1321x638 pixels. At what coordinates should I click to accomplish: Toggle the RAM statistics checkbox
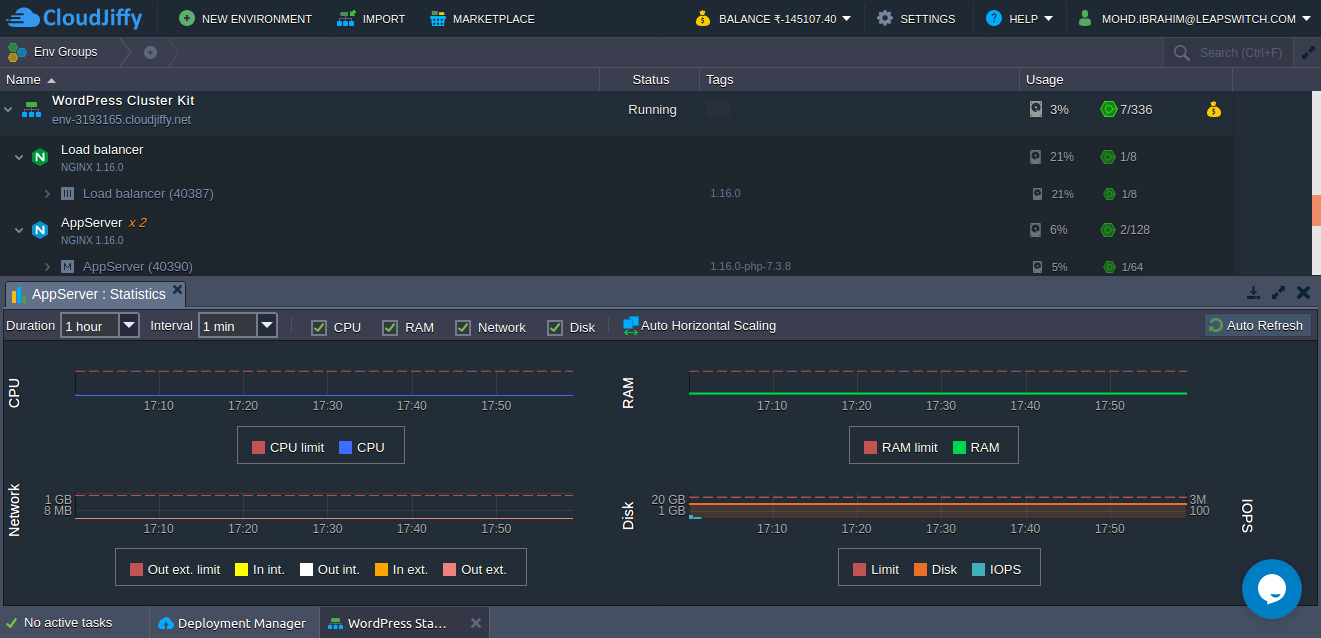coord(390,327)
